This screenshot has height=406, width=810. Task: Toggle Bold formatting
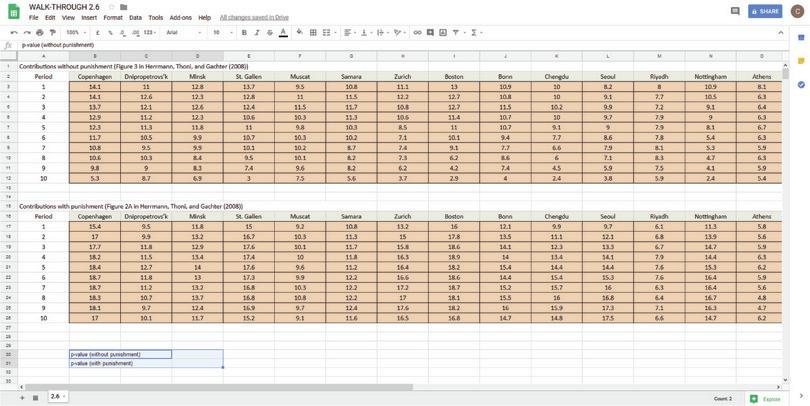click(244, 33)
